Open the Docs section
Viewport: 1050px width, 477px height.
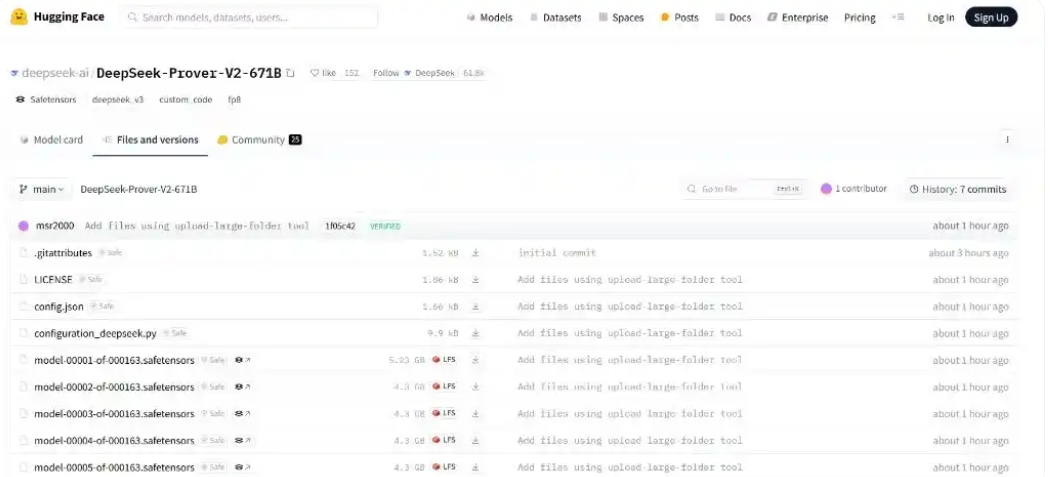tap(733, 18)
